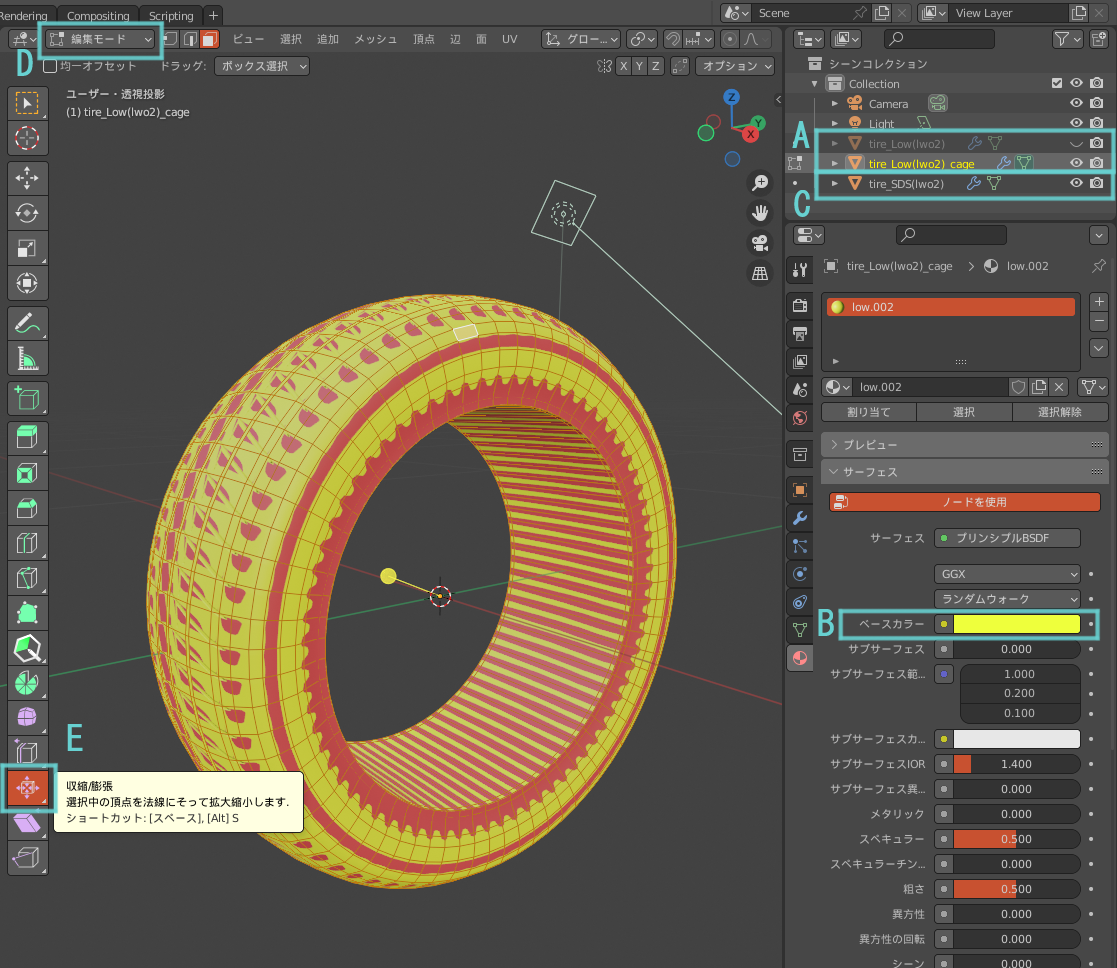1117x968 pixels.
Task: Select the low.002 material slot
Action: pyautogui.click(x=951, y=307)
